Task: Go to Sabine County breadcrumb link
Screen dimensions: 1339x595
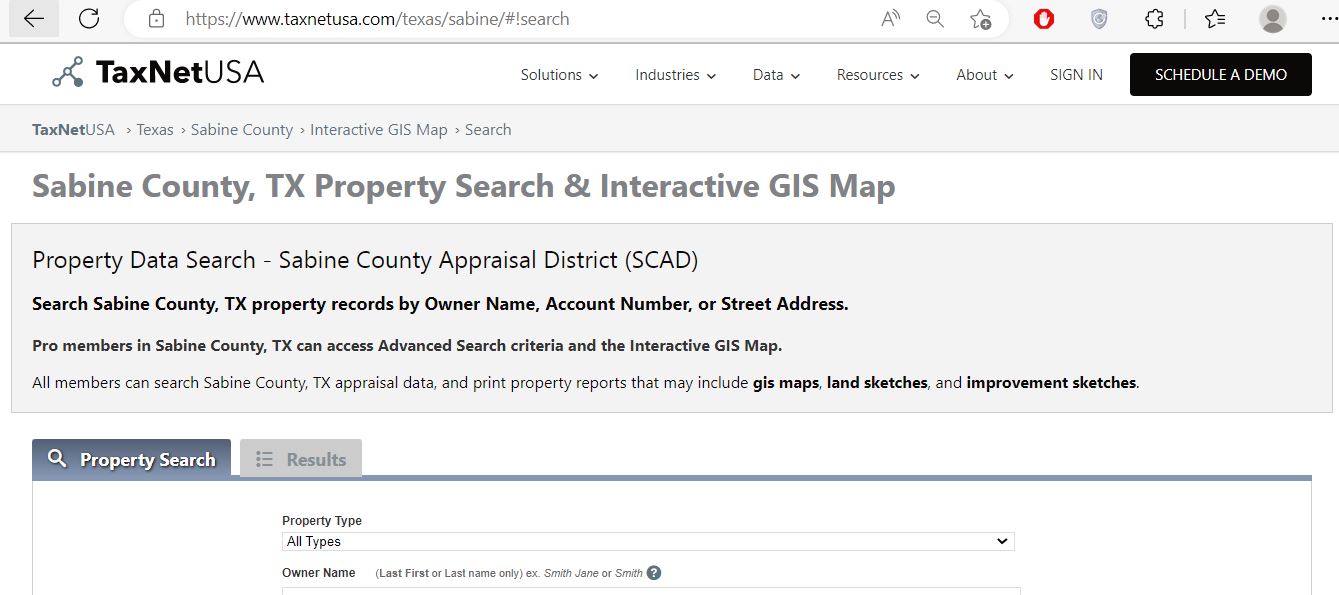Action: (242, 130)
